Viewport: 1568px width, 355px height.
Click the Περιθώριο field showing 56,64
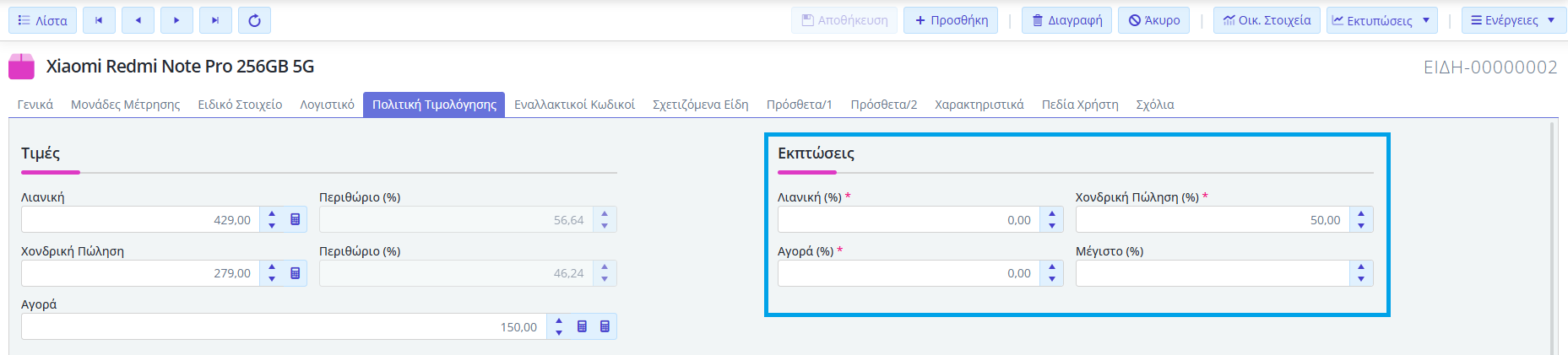click(456, 219)
